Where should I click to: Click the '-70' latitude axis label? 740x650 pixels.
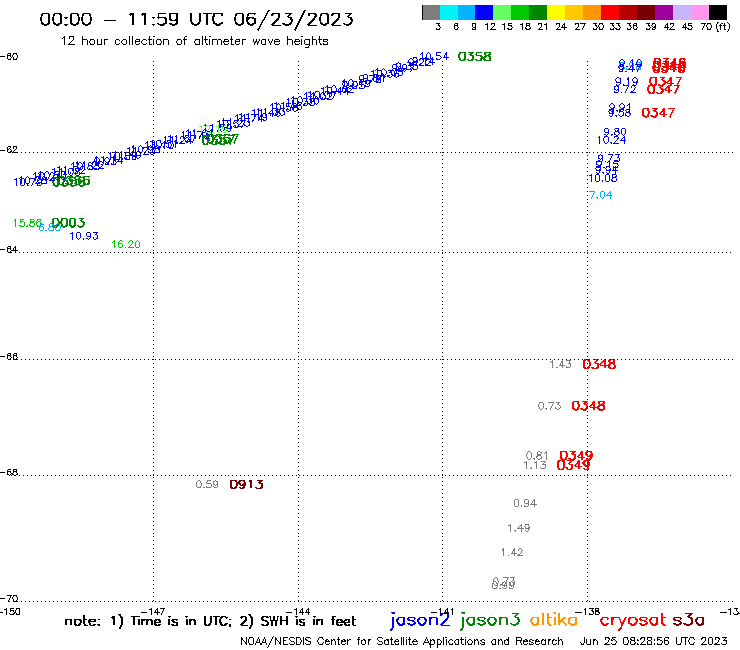pyautogui.click(x=9, y=599)
